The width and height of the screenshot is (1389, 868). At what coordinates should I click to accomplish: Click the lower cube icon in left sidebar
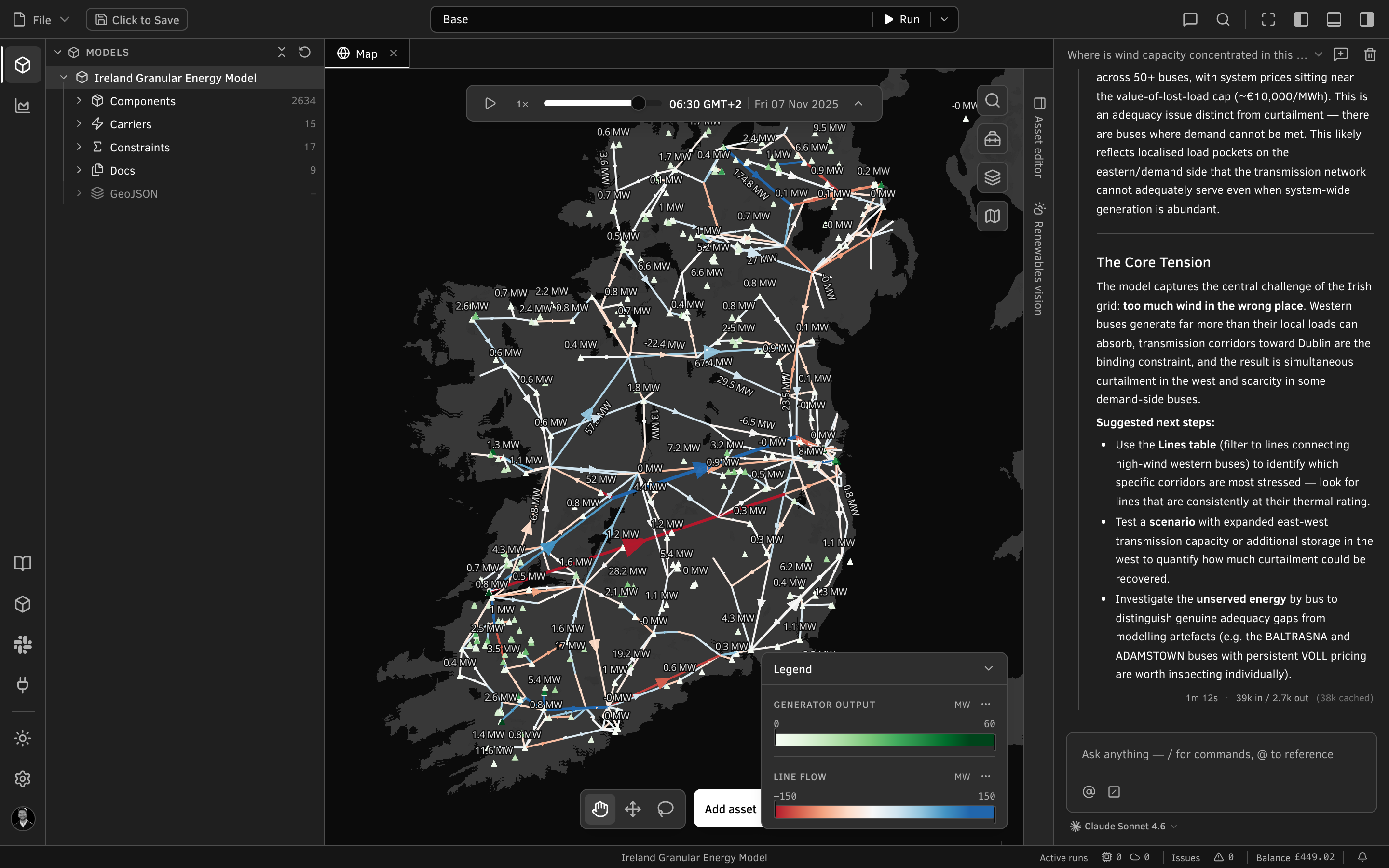[23, 604]
